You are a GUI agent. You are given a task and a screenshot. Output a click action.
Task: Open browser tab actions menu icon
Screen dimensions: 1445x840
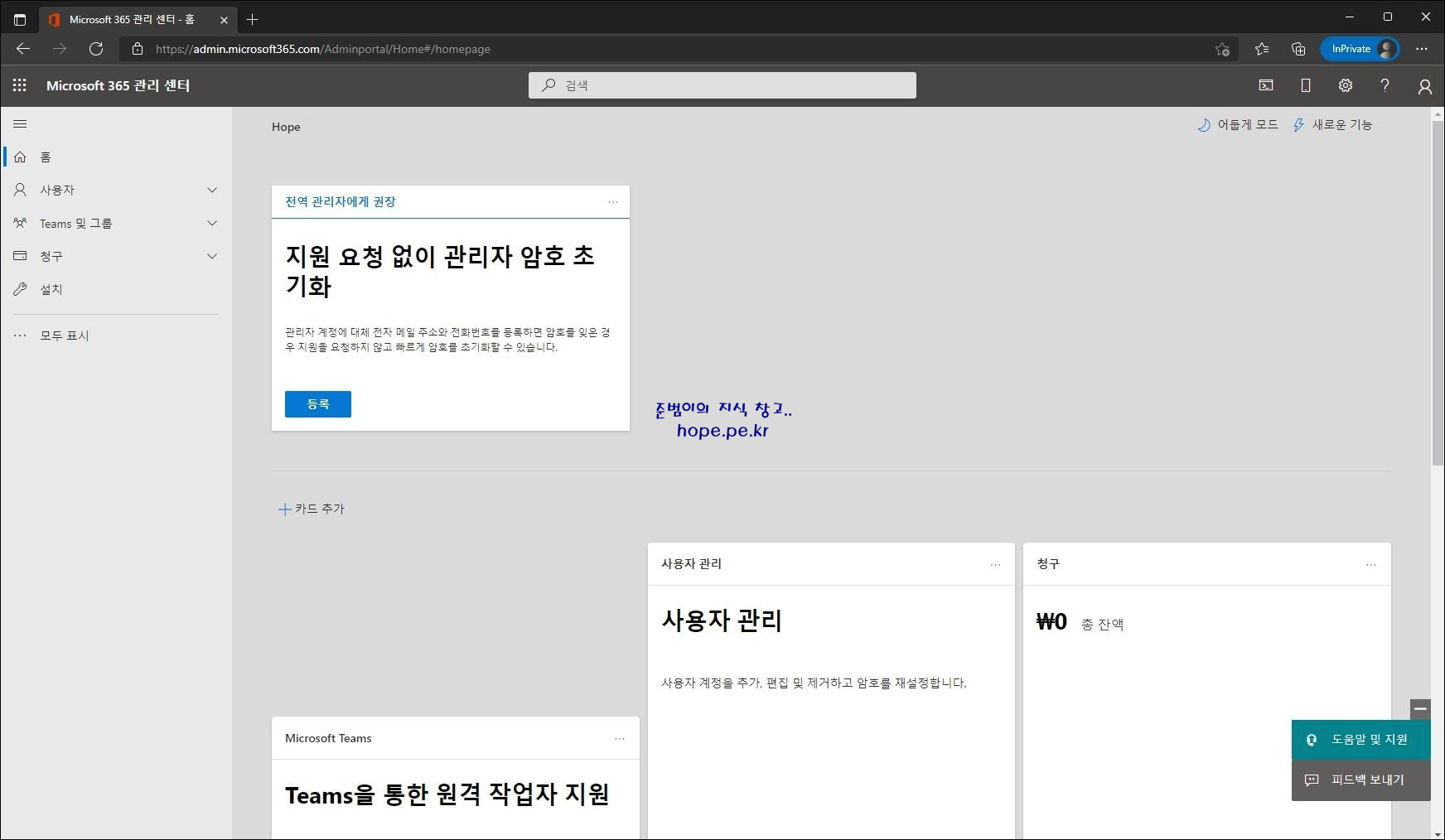[20, 19]
